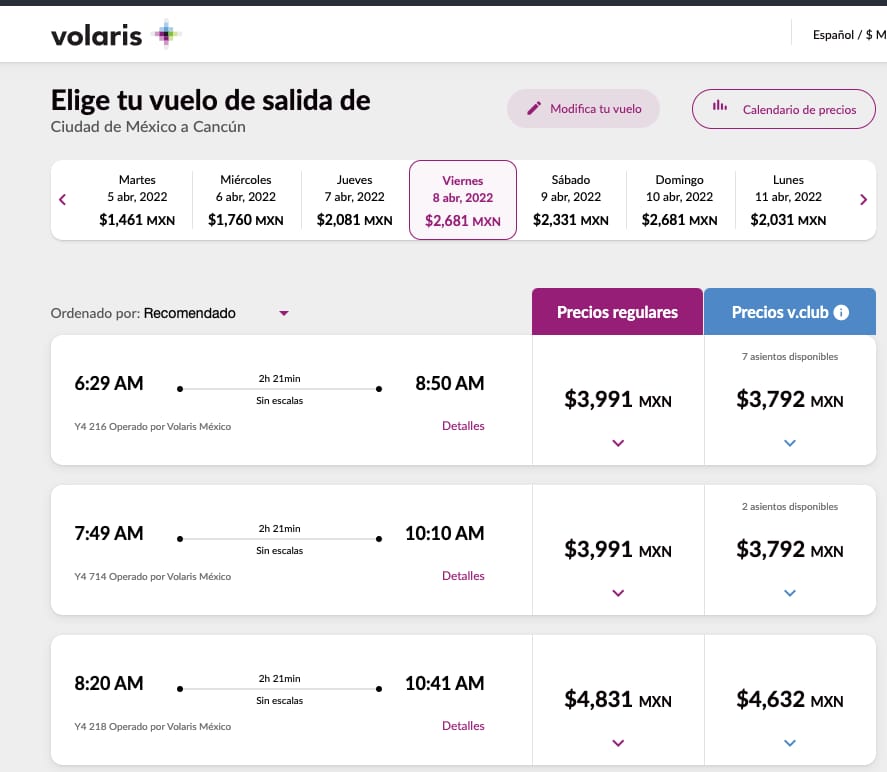Click pencil icon in Modifica tu vuelo

(x=534, y=108)
